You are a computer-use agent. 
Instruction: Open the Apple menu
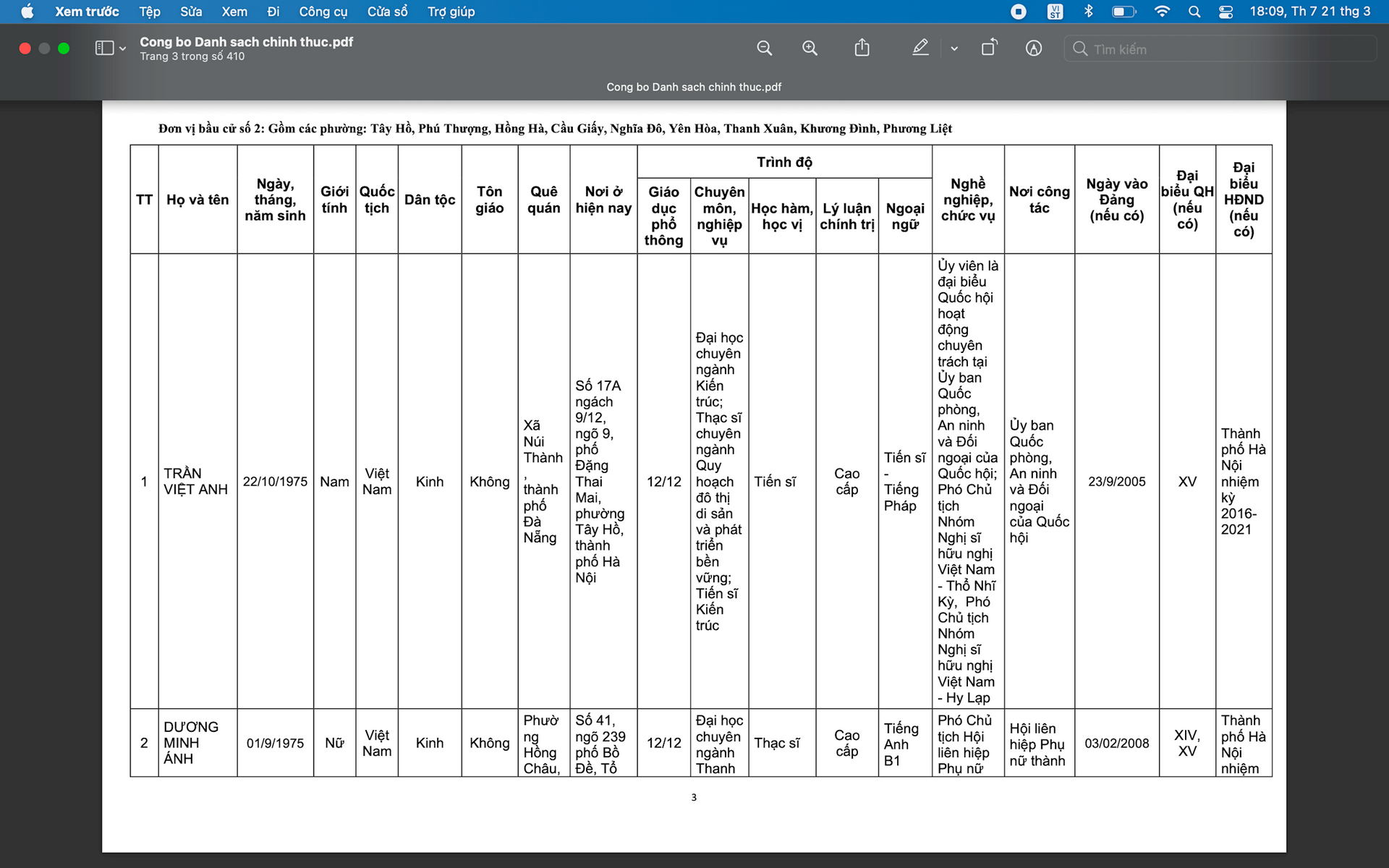click(x=27, y=12)
